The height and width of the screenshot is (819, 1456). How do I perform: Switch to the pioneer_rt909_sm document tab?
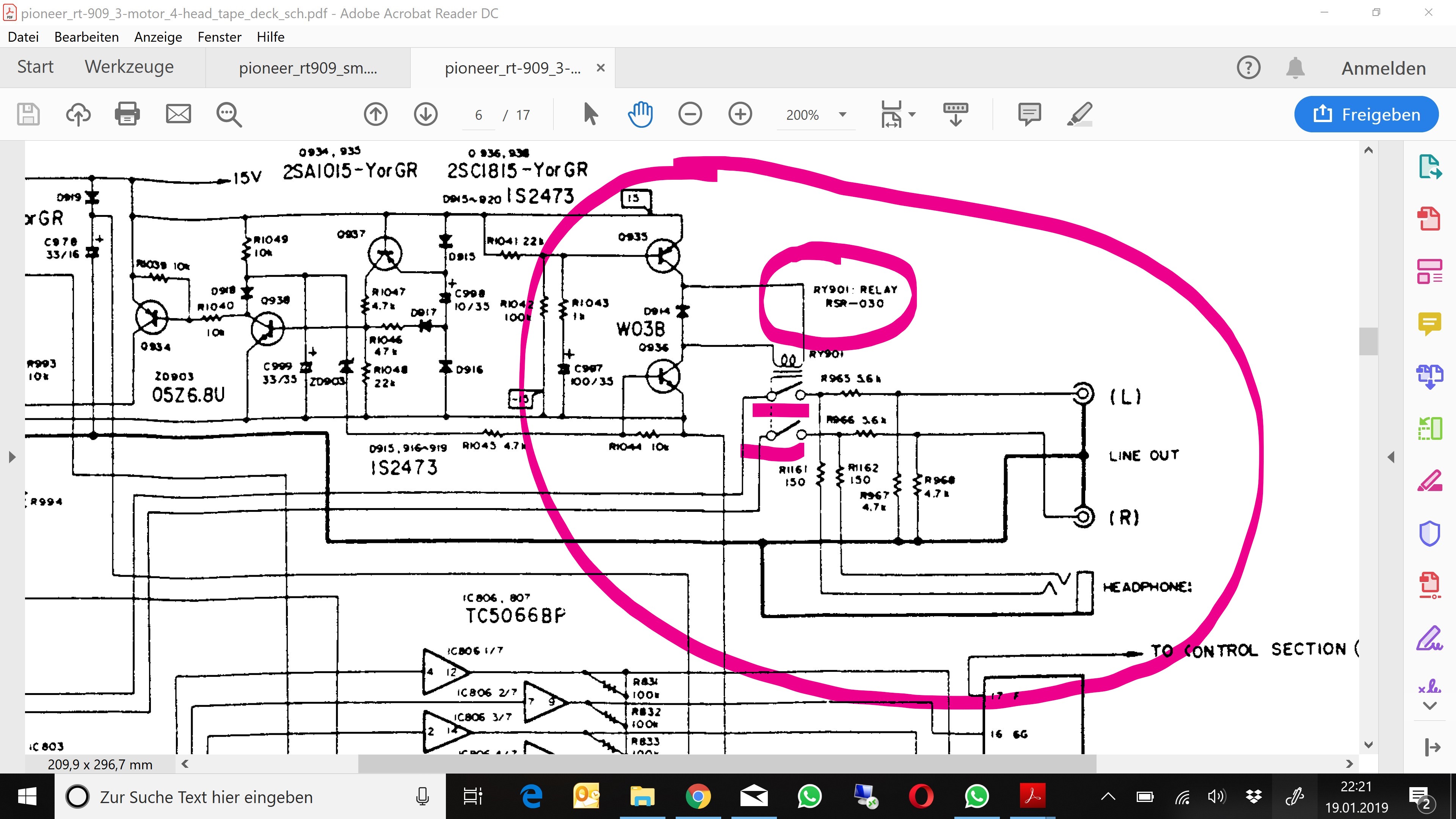(308, 68)
